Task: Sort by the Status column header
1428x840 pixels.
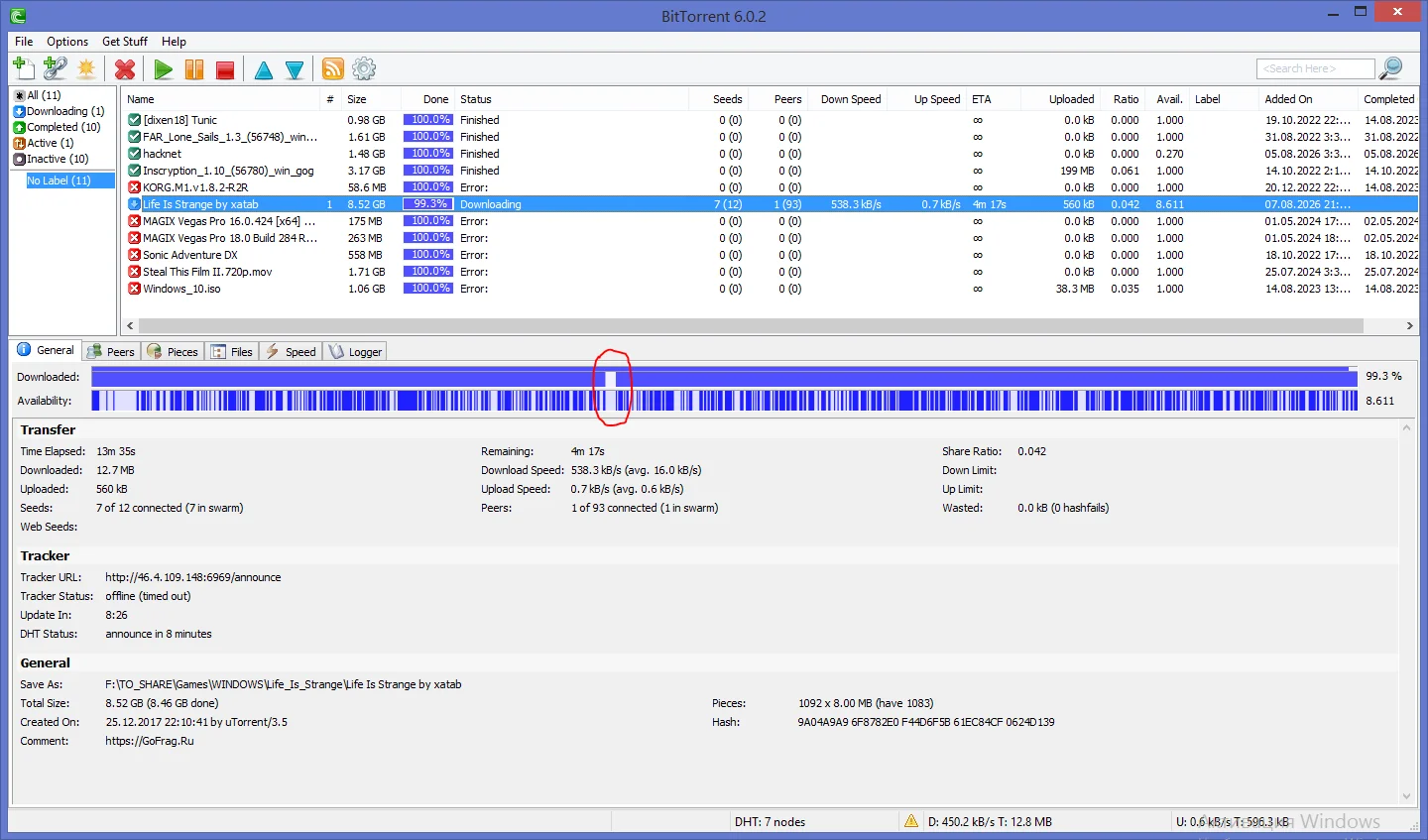Action: coord(571,99)
